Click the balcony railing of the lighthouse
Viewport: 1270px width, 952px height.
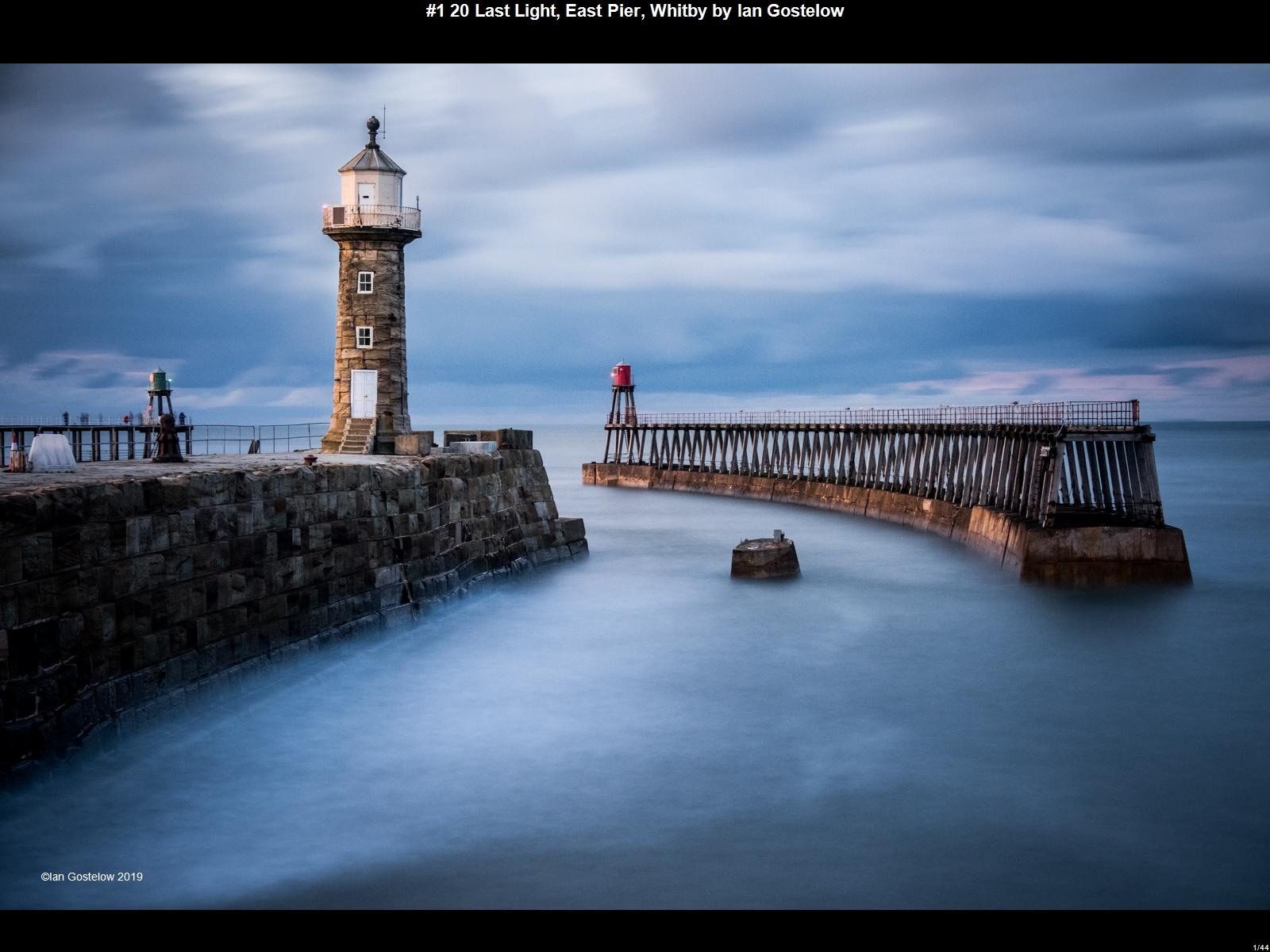point(371,217)
